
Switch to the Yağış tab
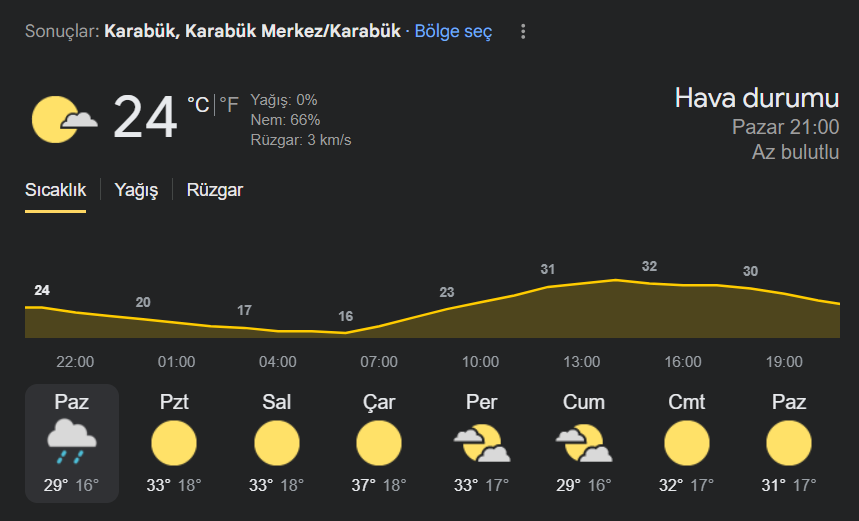click(x=136, y=190)
